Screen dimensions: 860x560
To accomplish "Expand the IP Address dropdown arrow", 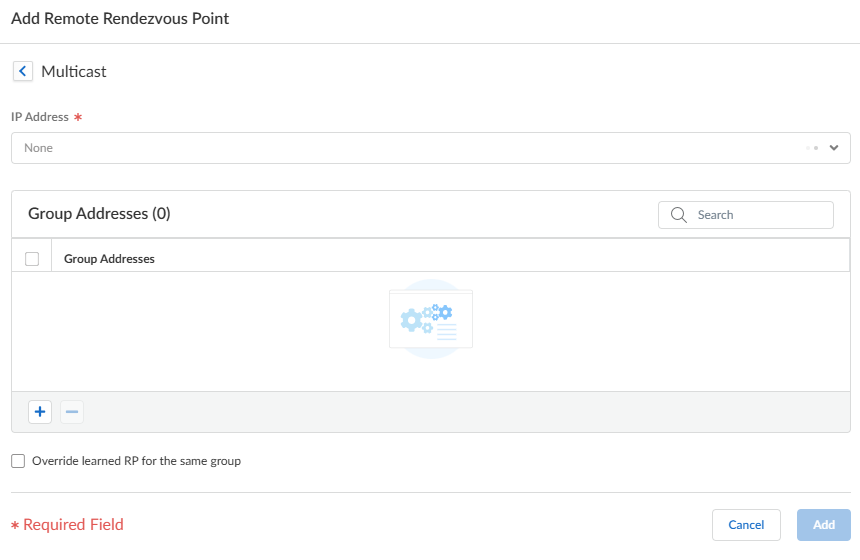I will click(x=834, y=148).
